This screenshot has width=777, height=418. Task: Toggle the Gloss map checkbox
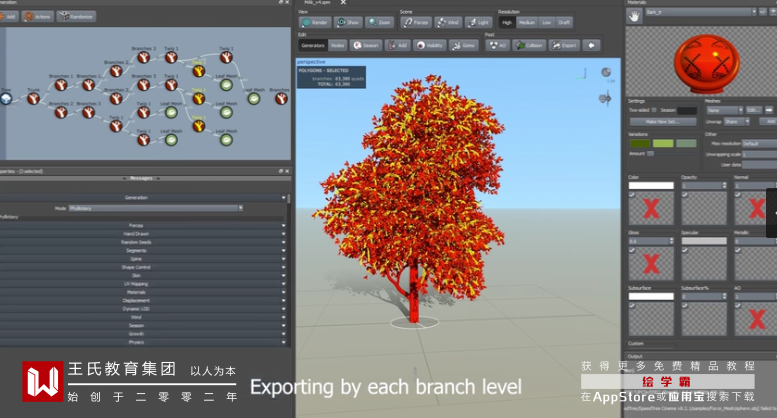click(632, 250)
